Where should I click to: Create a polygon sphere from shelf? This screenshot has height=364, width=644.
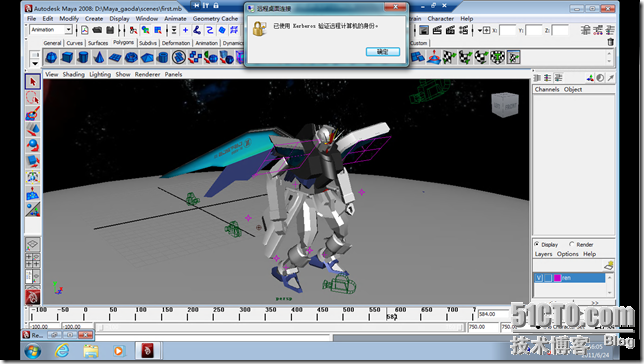tap(51, 57)
